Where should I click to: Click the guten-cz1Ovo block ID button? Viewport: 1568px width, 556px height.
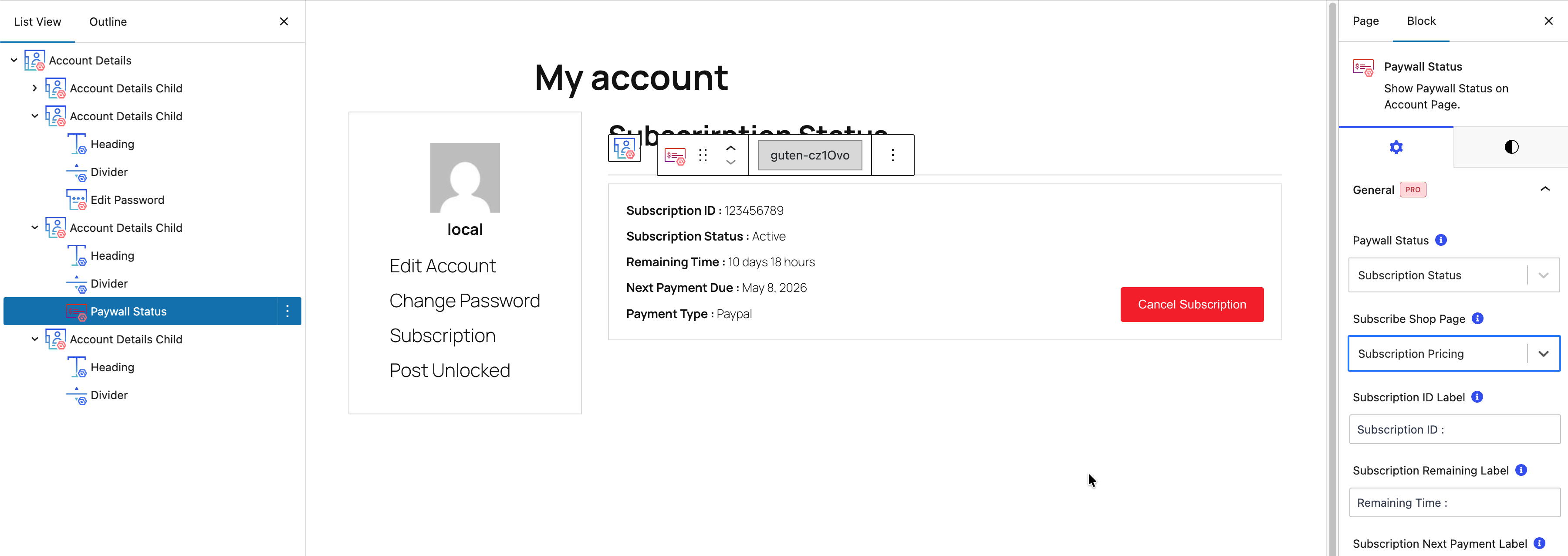coord(810,155)
